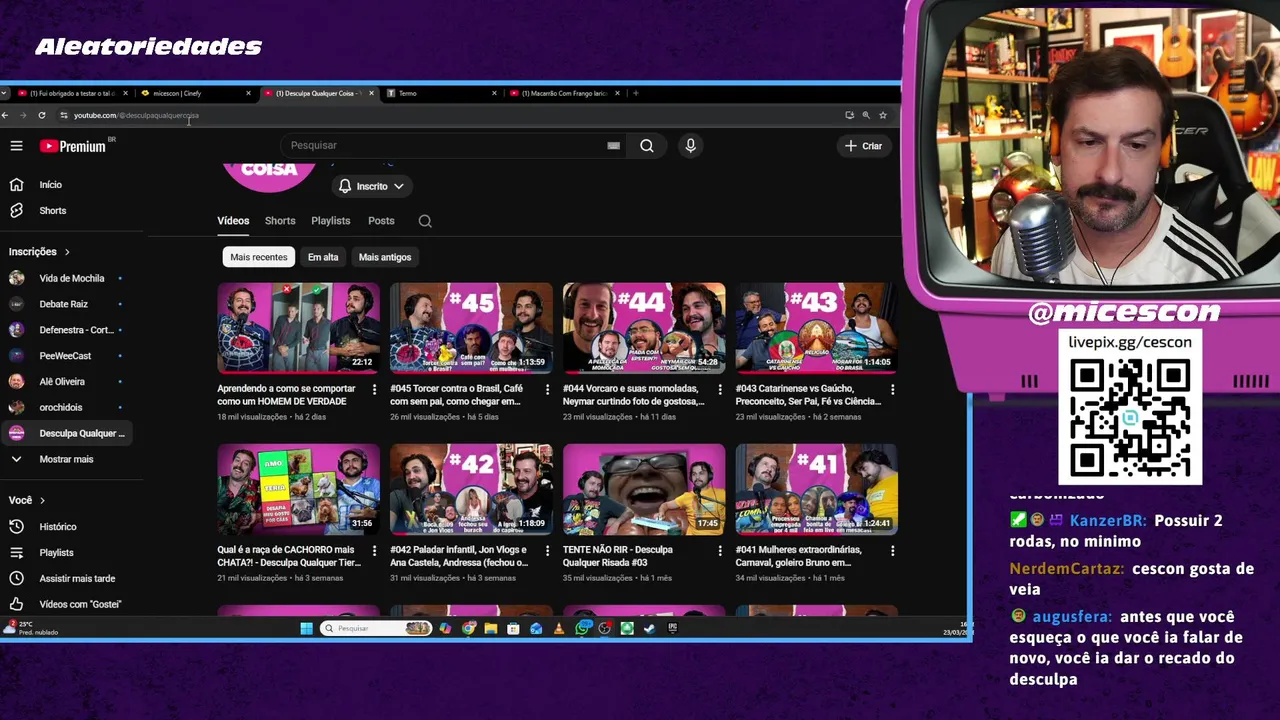Image resolution: width=1280 pixels, height=720 pixels.
Task: Select the Mais antigos filter chip
Action: click(385, 257)
